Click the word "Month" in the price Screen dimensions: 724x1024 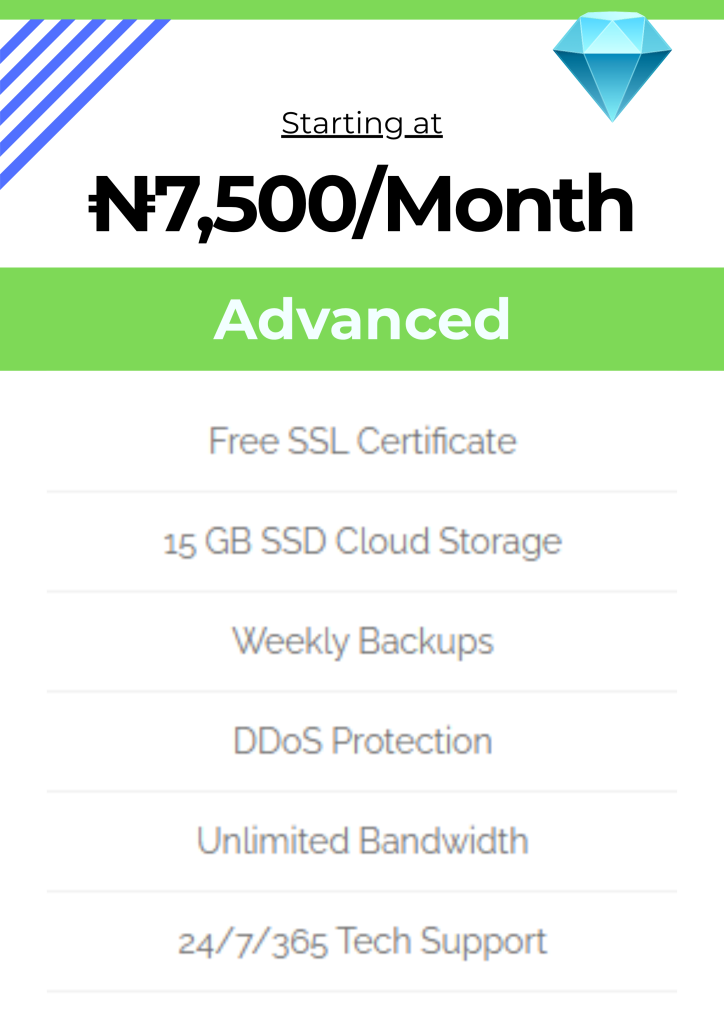click(508, 206)
